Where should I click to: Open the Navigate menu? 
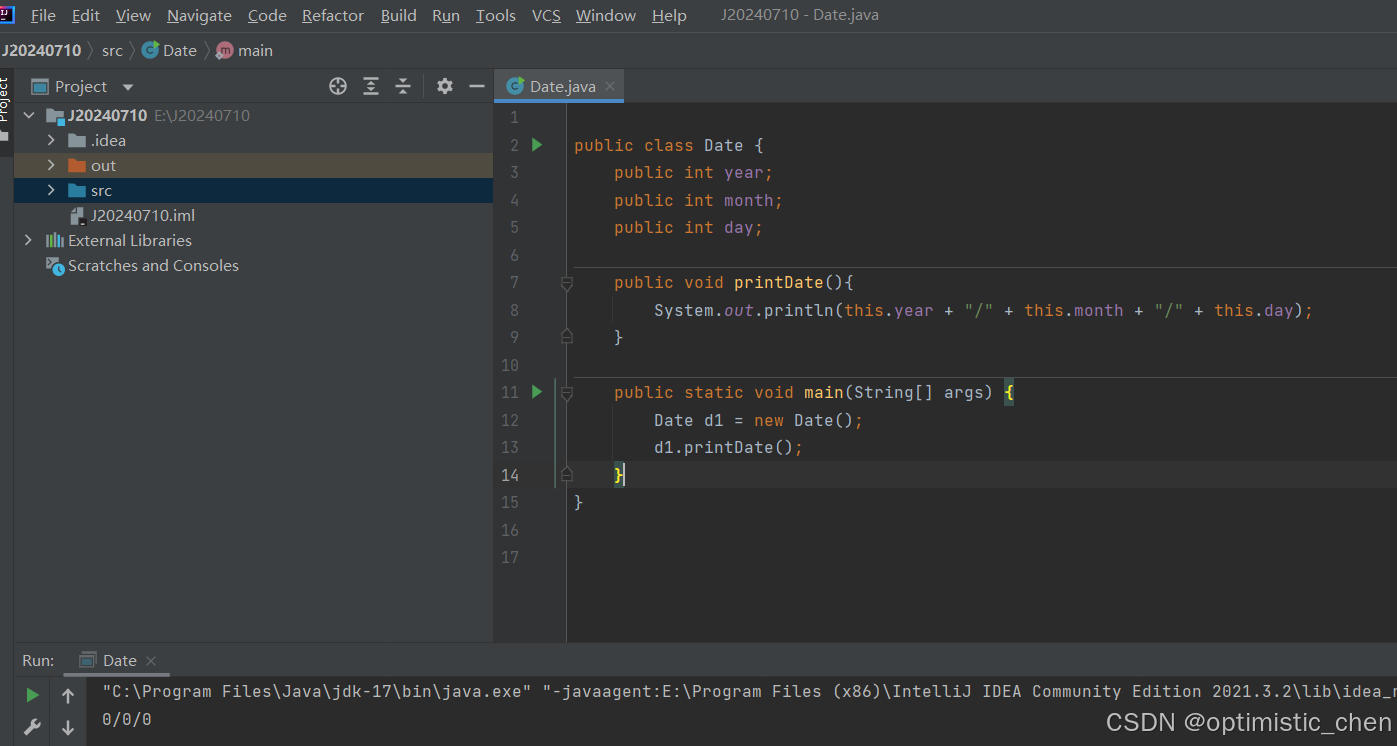point(199,16)
